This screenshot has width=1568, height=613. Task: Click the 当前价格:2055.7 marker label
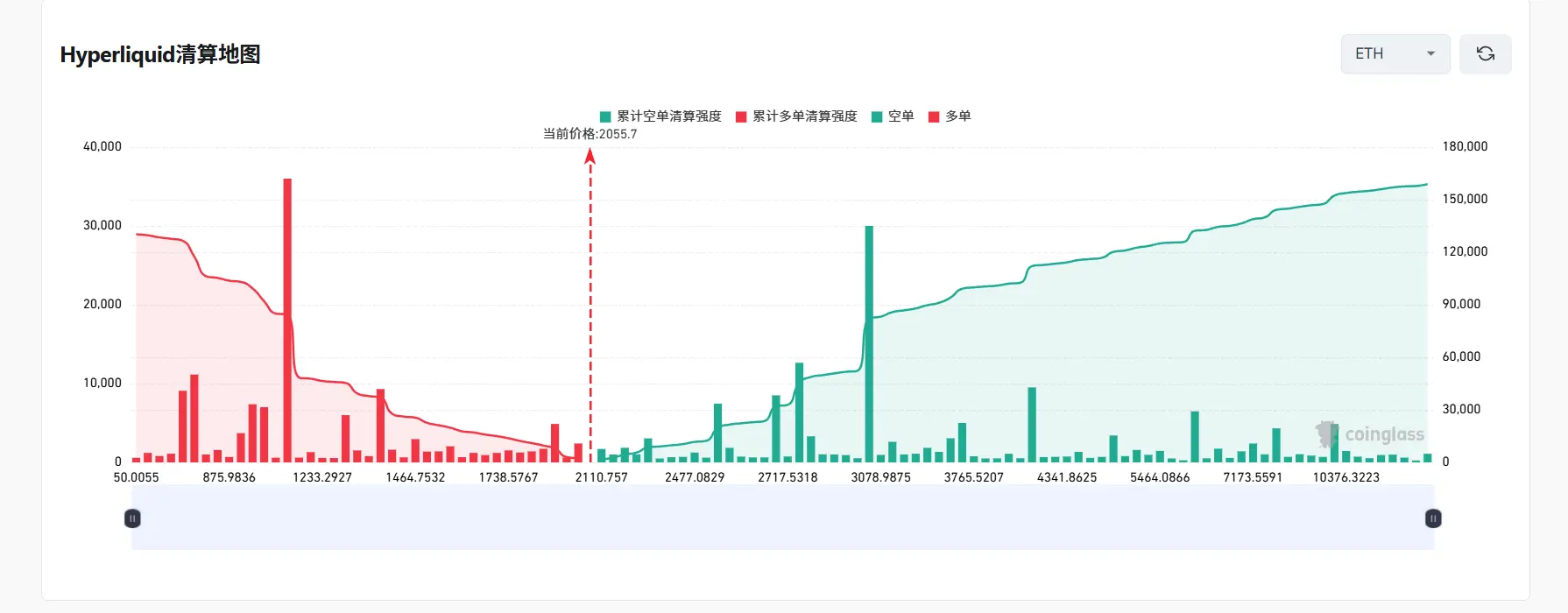tap(590, 134)
